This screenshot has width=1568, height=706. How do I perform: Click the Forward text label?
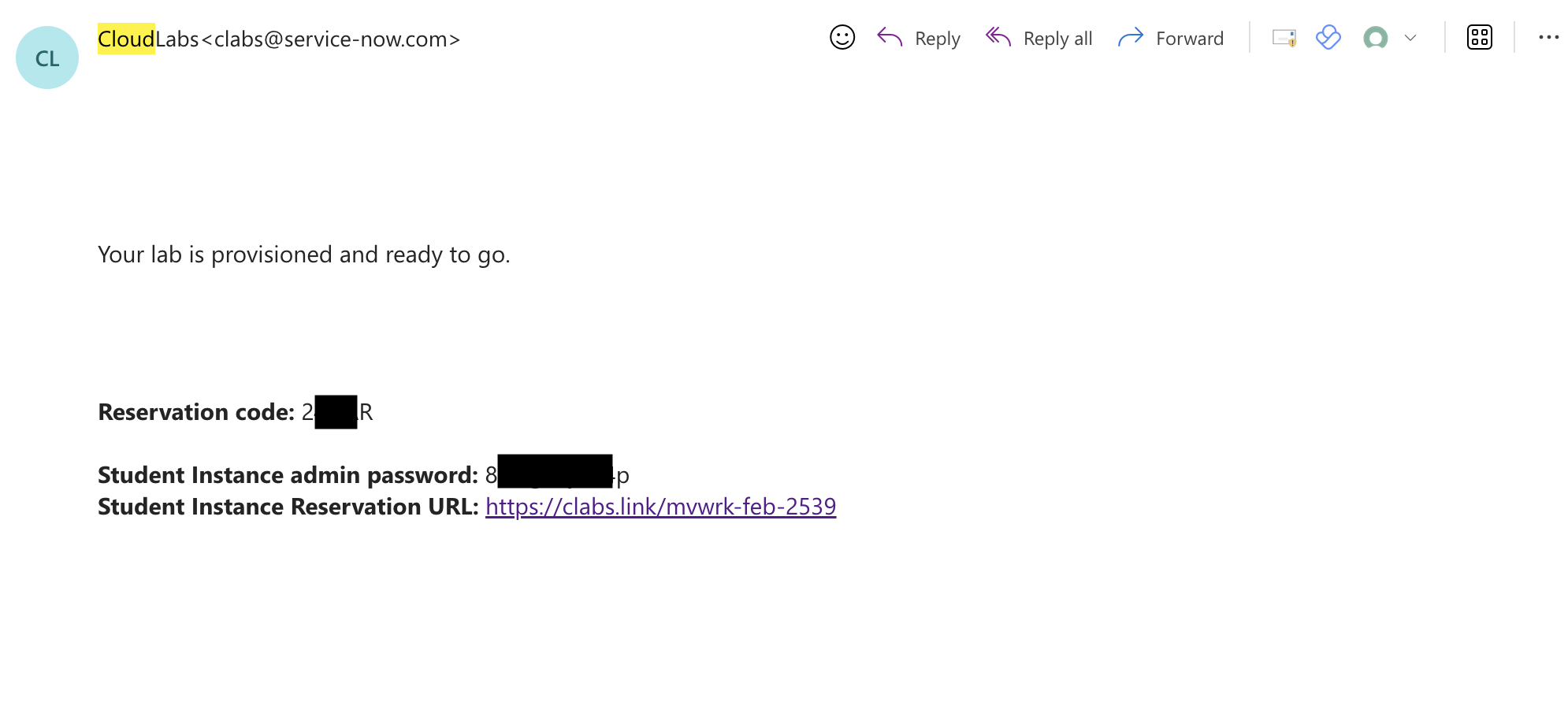coord(1190,39)
